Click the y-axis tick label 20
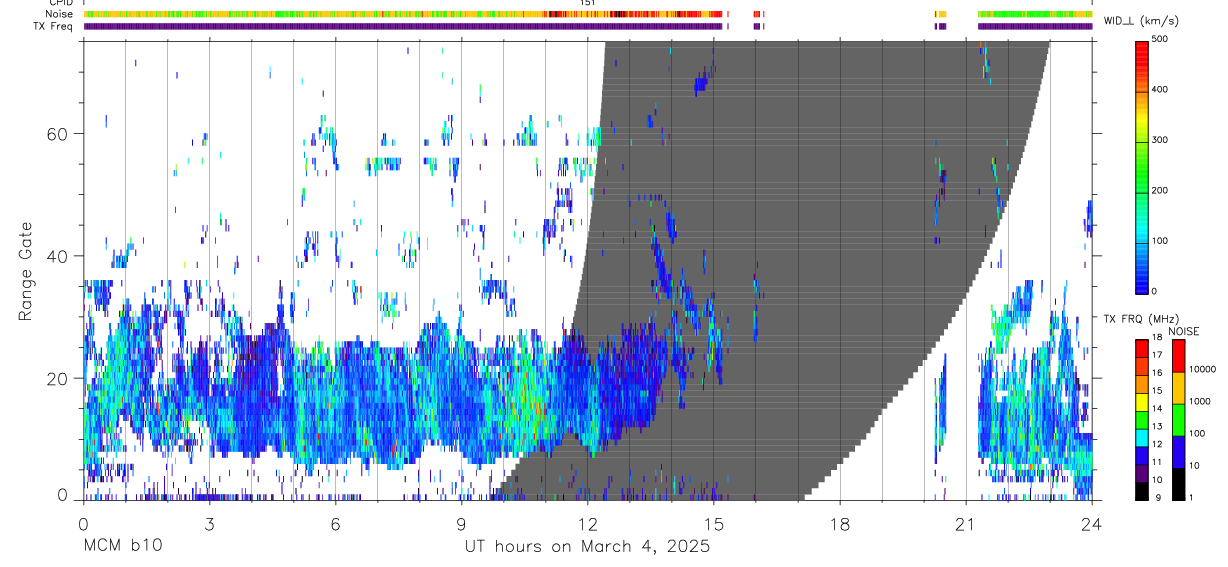This screenshot has height=567, width=1228. click(x=59, y=378)
